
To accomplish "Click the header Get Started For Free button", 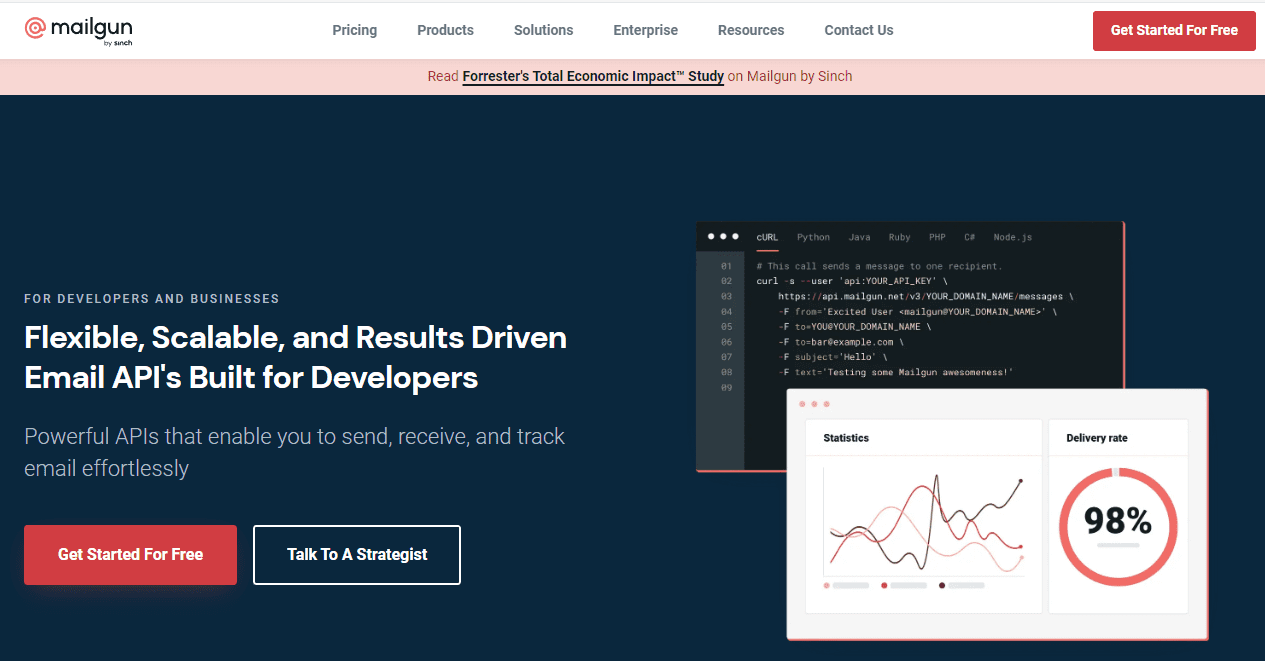I will tap(1174, 30).
